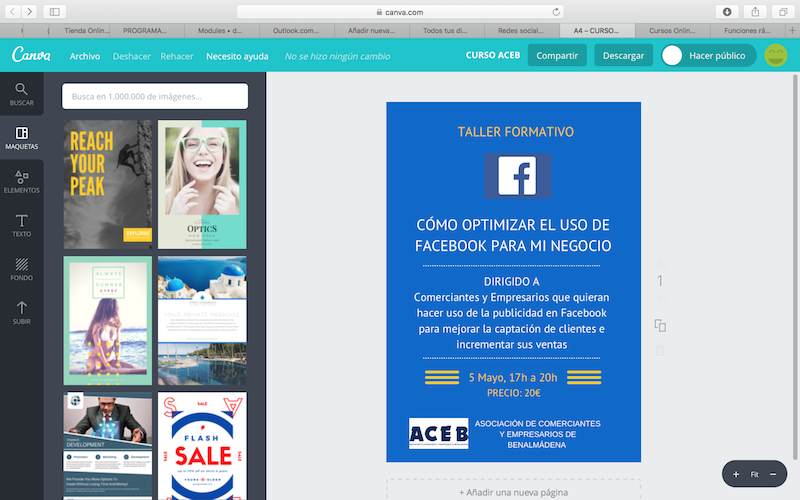Click the image search field
The image size is (800, 500).
155,96
